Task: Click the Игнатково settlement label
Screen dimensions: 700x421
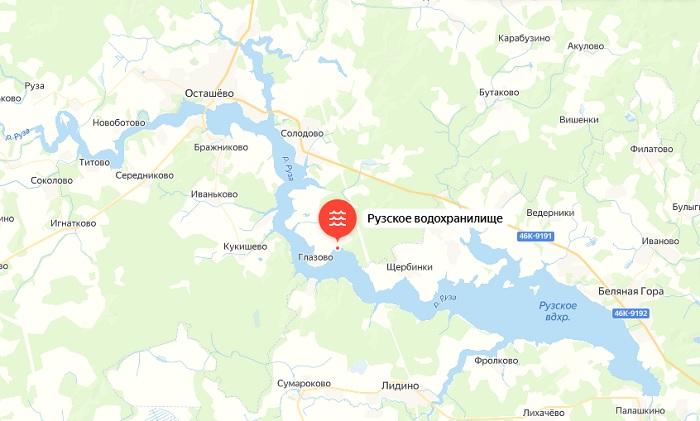Action: (73, 223)
